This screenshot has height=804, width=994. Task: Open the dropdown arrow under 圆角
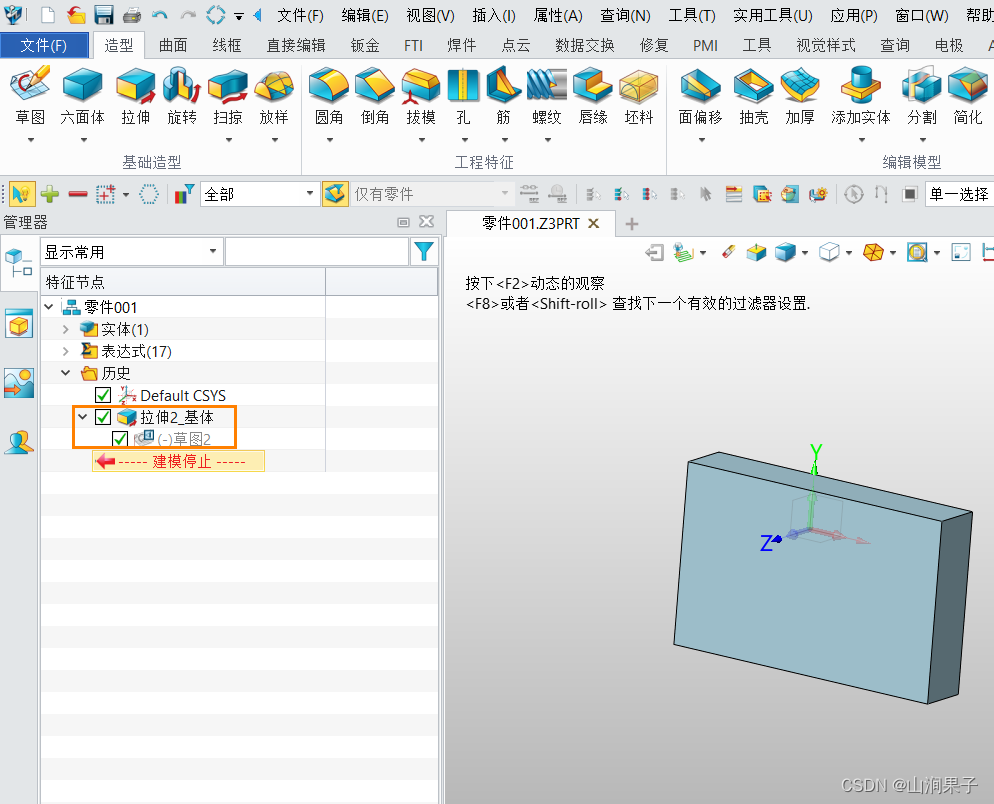tap(330, 140)
